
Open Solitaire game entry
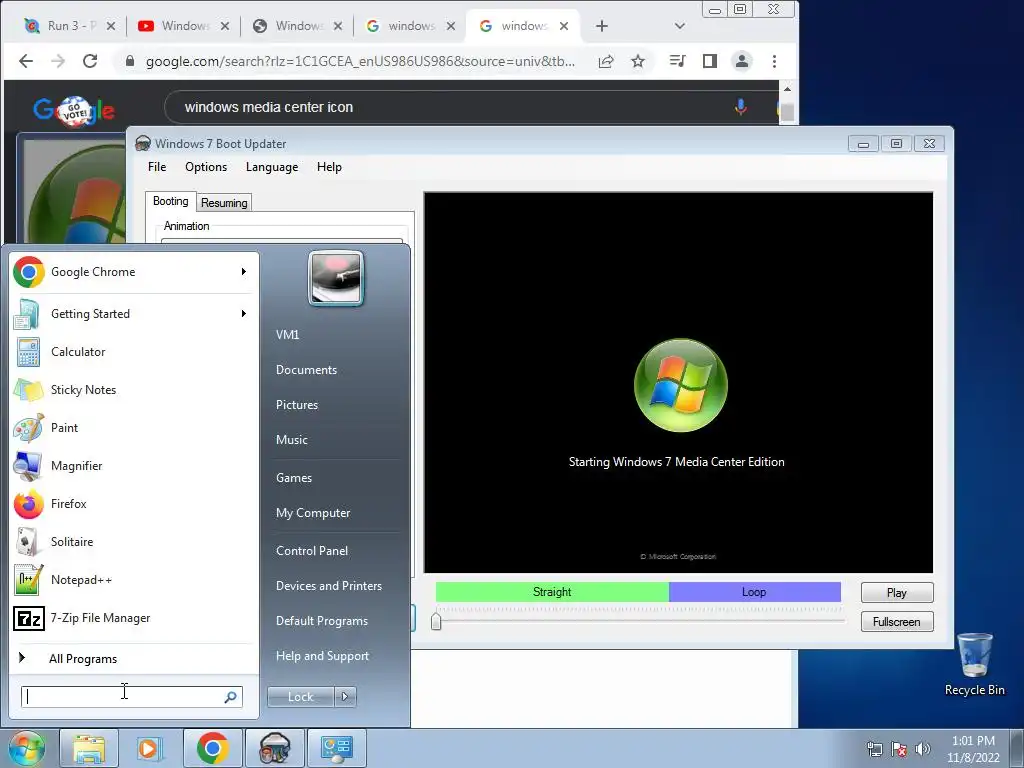(x=134, y=541)
